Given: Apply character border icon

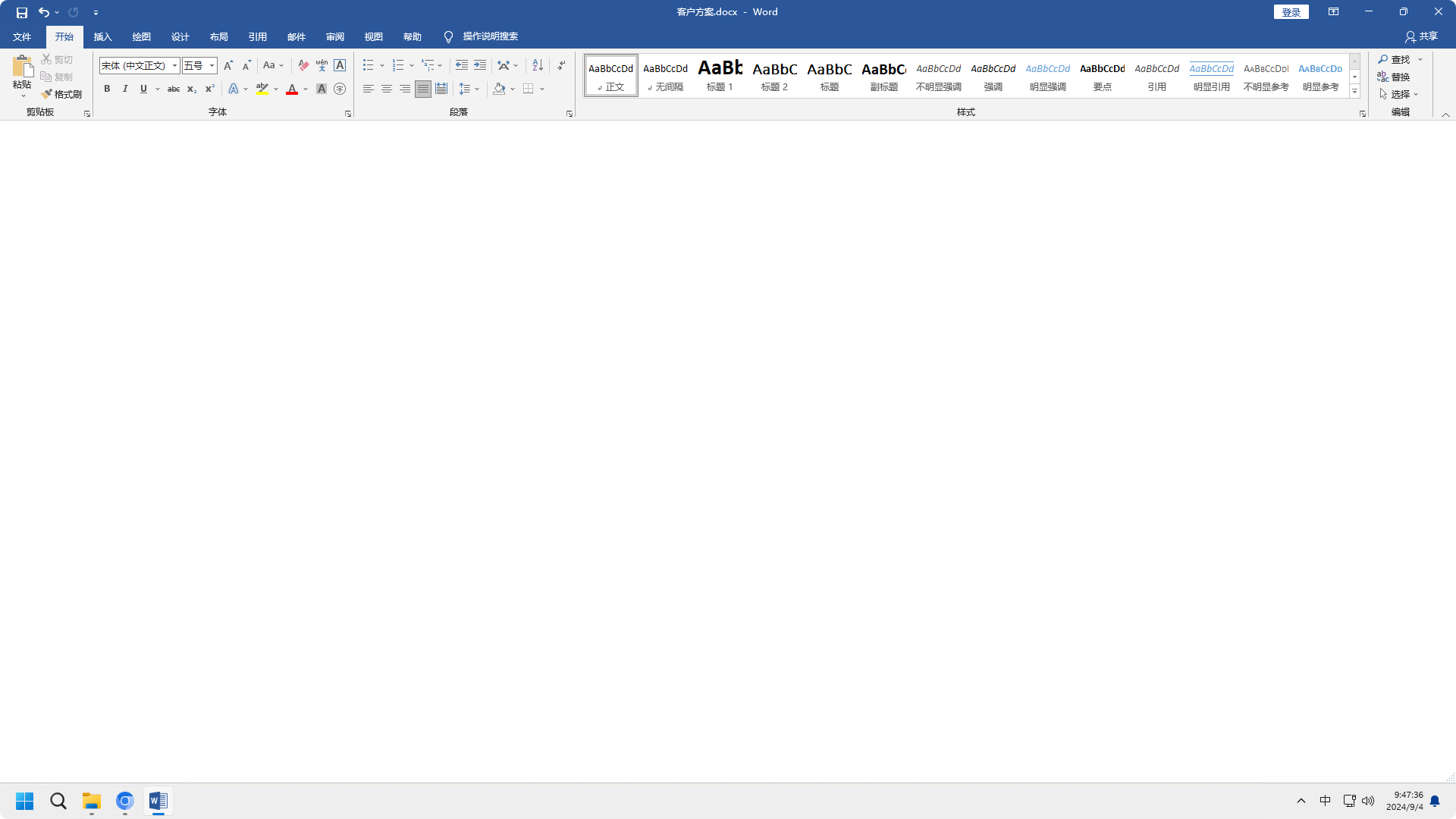Looking at the screenshot, I should pyautogui.click(x=340, y=65).
